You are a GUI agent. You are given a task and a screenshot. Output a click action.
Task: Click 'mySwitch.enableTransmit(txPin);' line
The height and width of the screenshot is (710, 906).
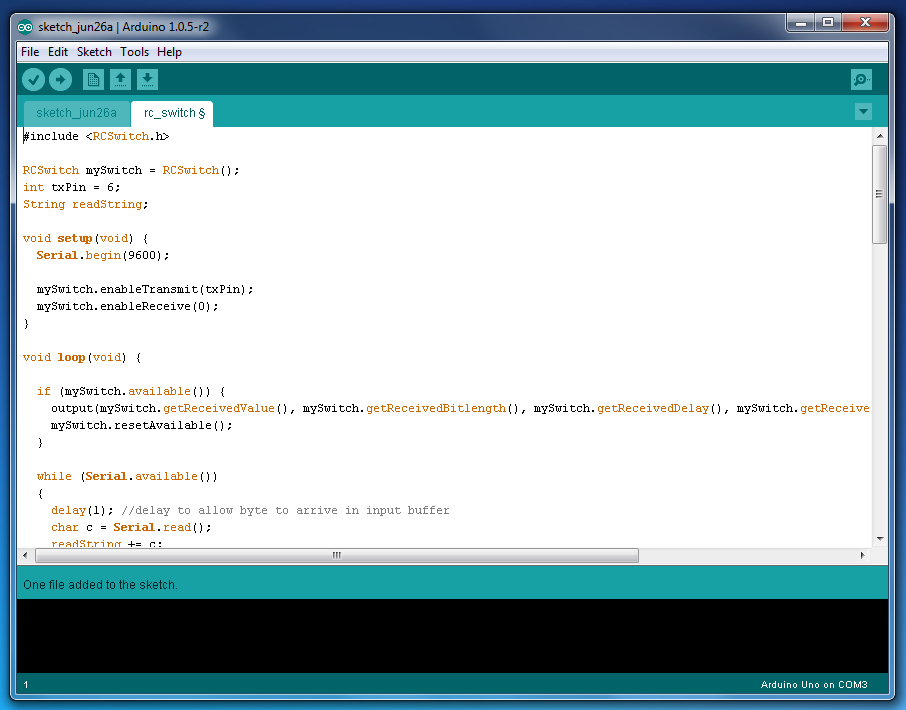[145, 289]
